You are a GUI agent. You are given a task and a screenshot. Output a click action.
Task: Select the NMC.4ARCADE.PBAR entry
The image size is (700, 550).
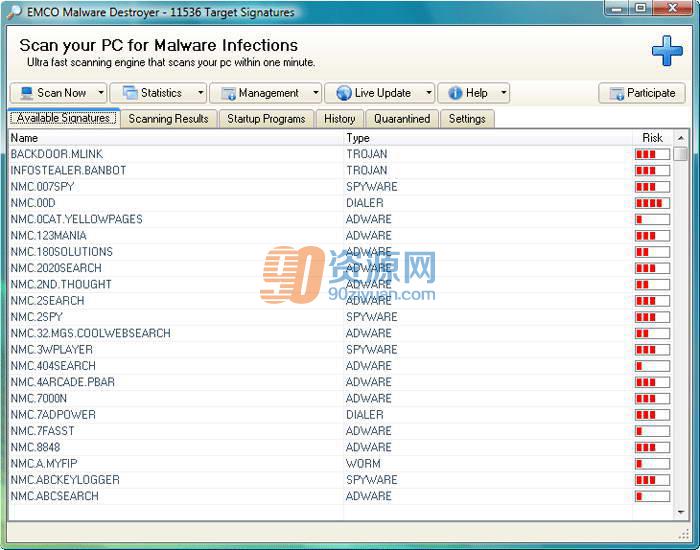(x=341, y=382)
